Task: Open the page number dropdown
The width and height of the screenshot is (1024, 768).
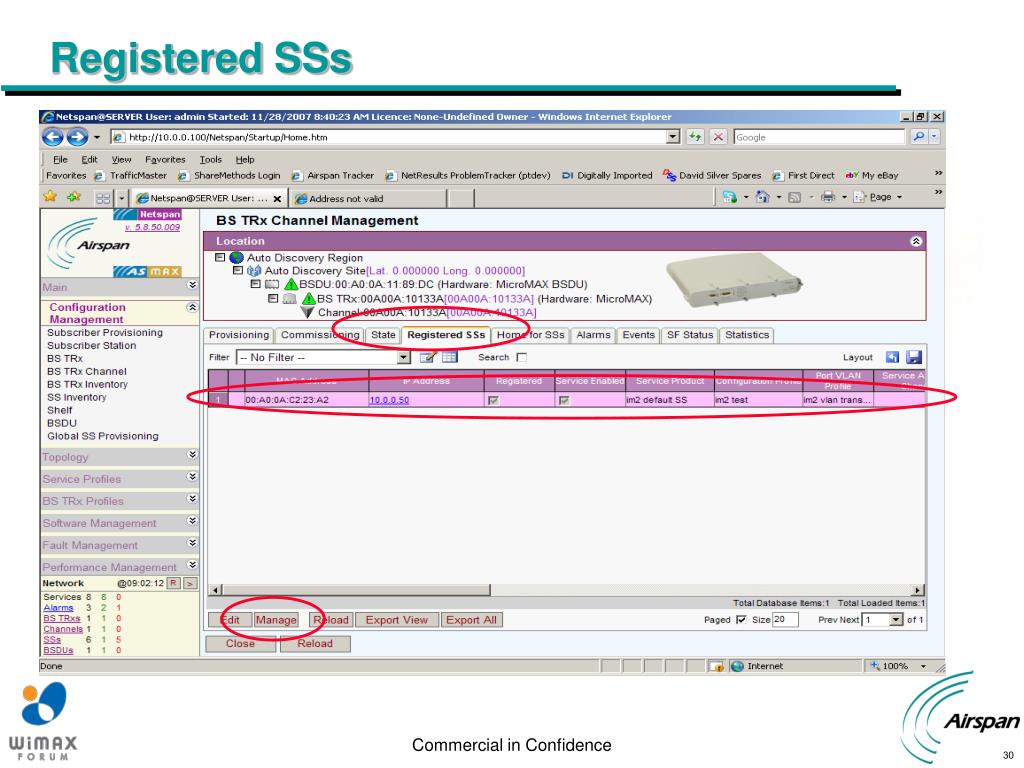Action: tap(896, 620)
